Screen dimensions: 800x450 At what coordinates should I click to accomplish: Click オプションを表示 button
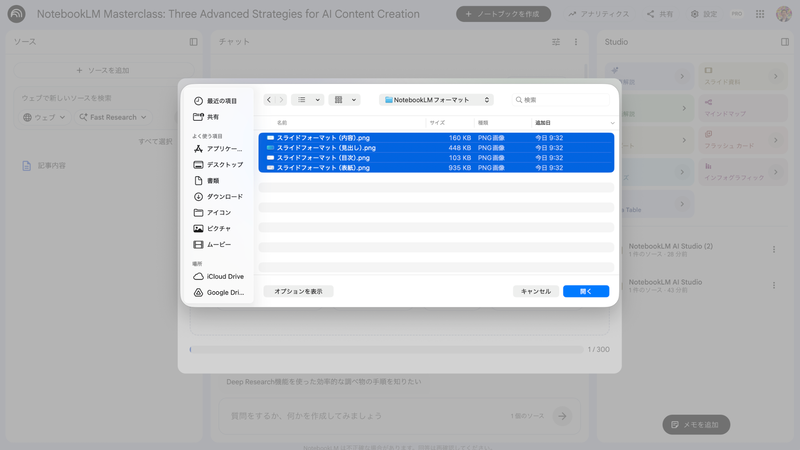point(298,291)
